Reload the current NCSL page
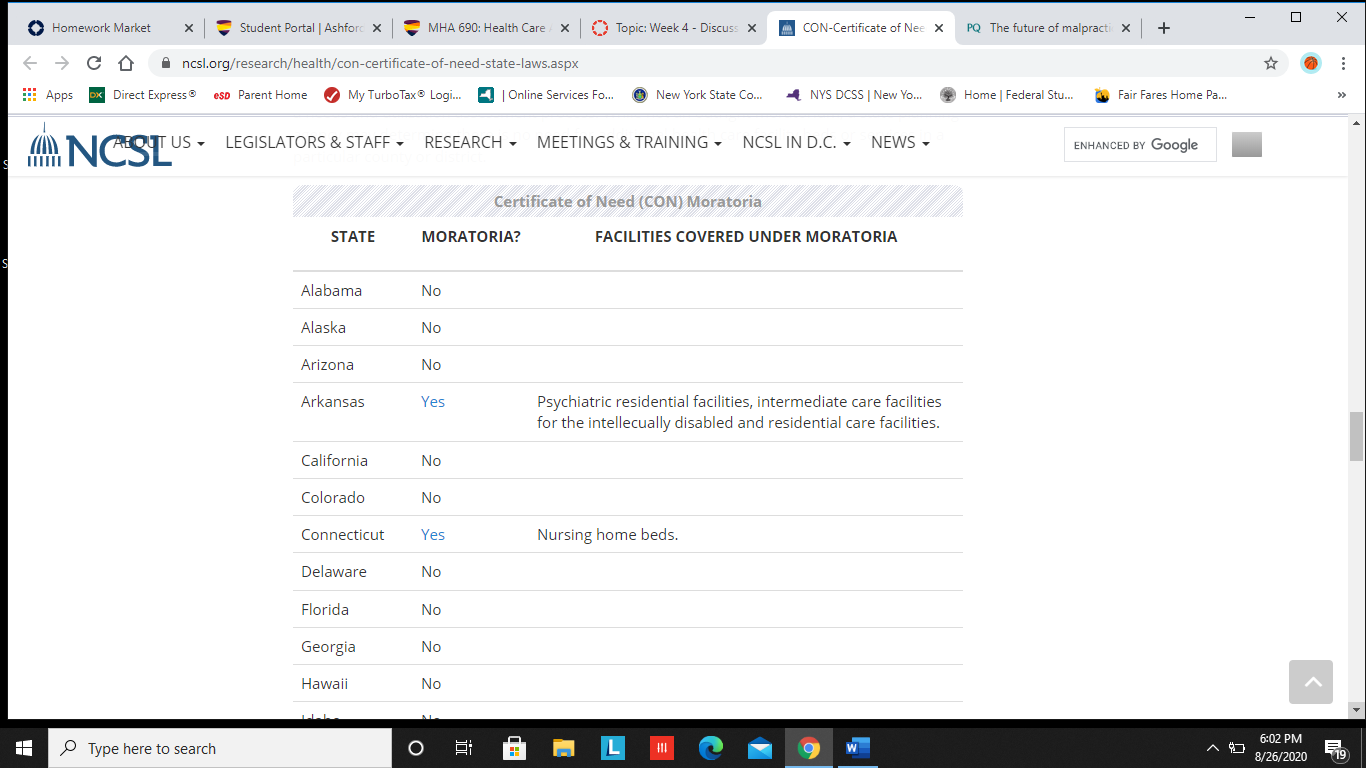Image resolution: width=1366 pixels, height=768 pixels. pos(94,63)
